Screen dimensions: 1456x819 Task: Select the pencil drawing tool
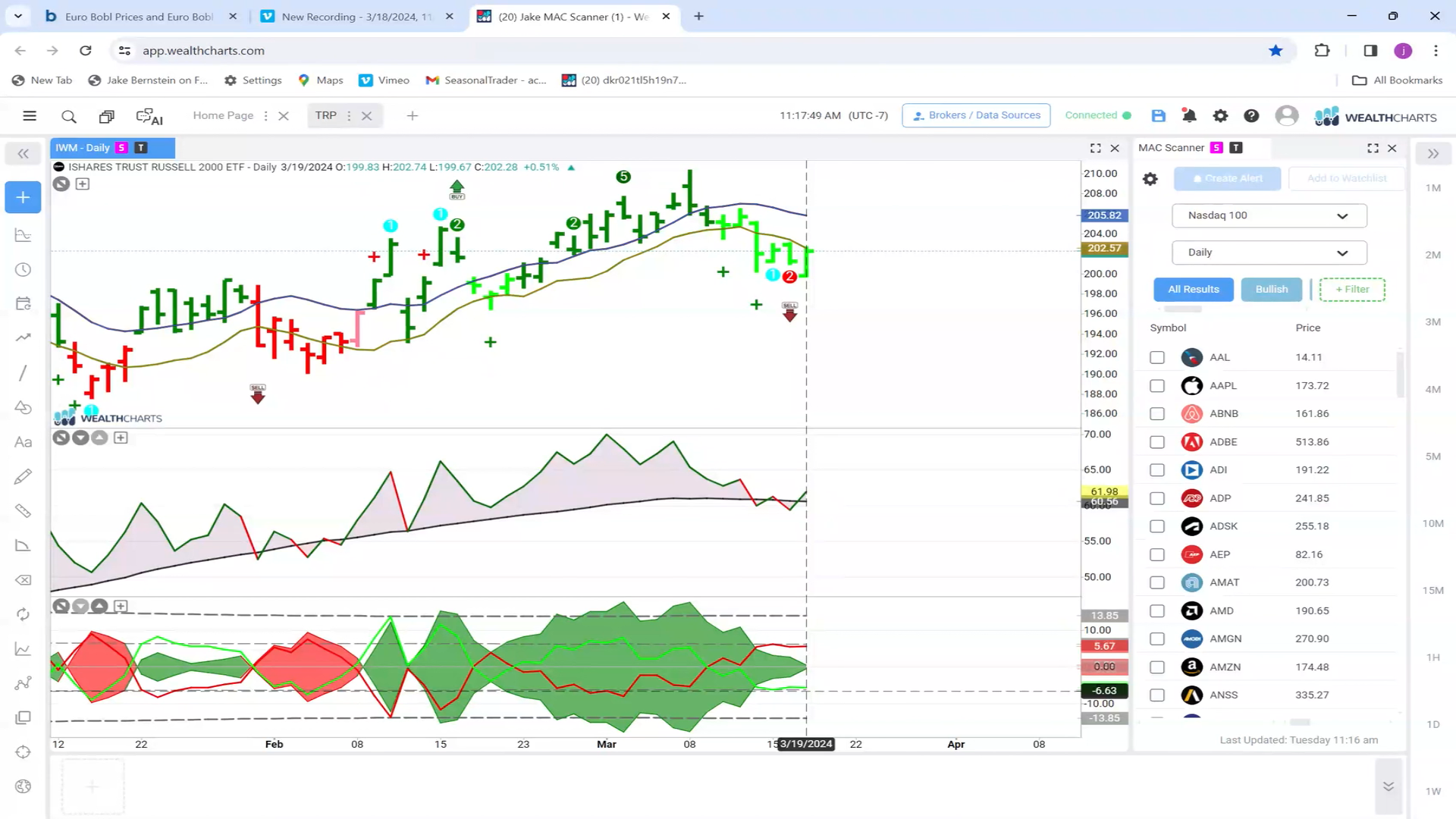tap(23, 476)
